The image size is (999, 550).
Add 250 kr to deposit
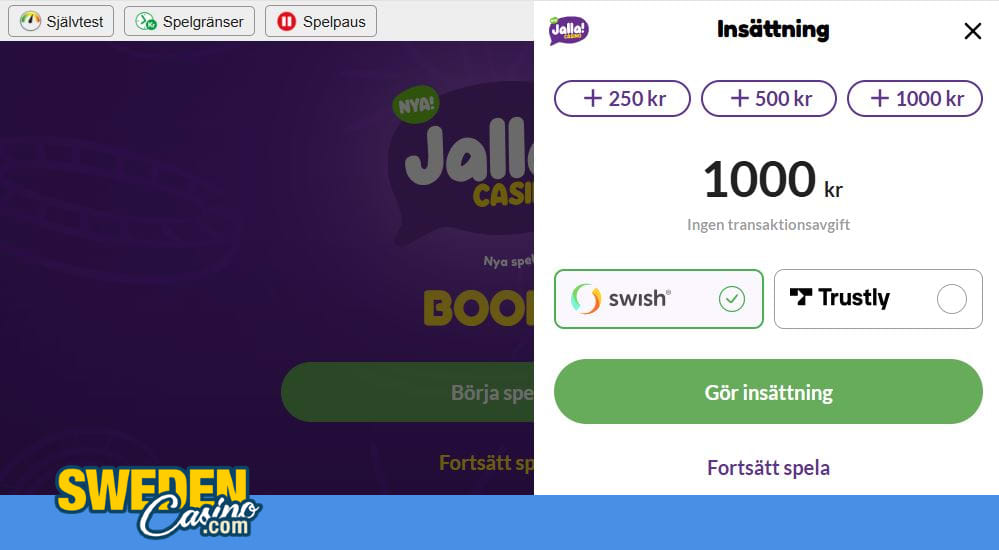pyautogui.click(x=622, y=98)
